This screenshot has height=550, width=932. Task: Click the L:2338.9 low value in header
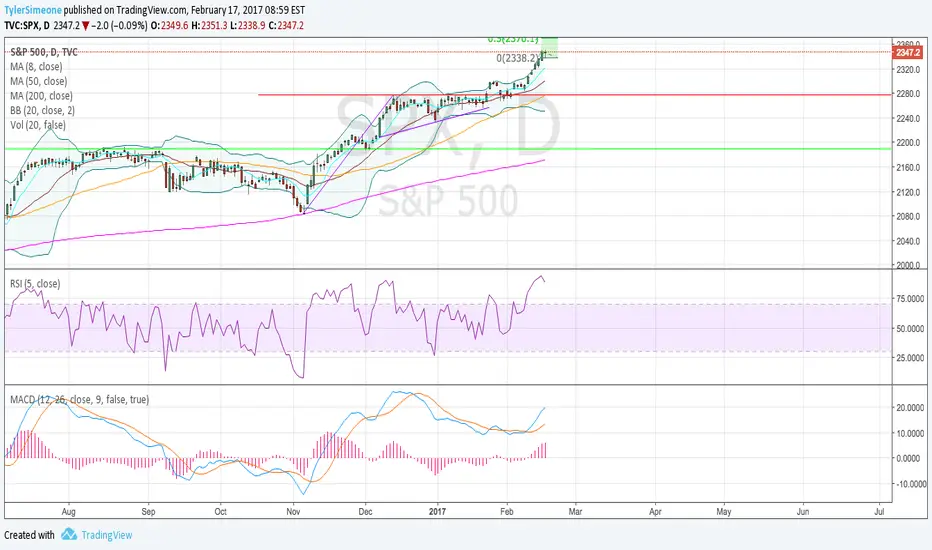pyautogui.click(x=247, y=26)
